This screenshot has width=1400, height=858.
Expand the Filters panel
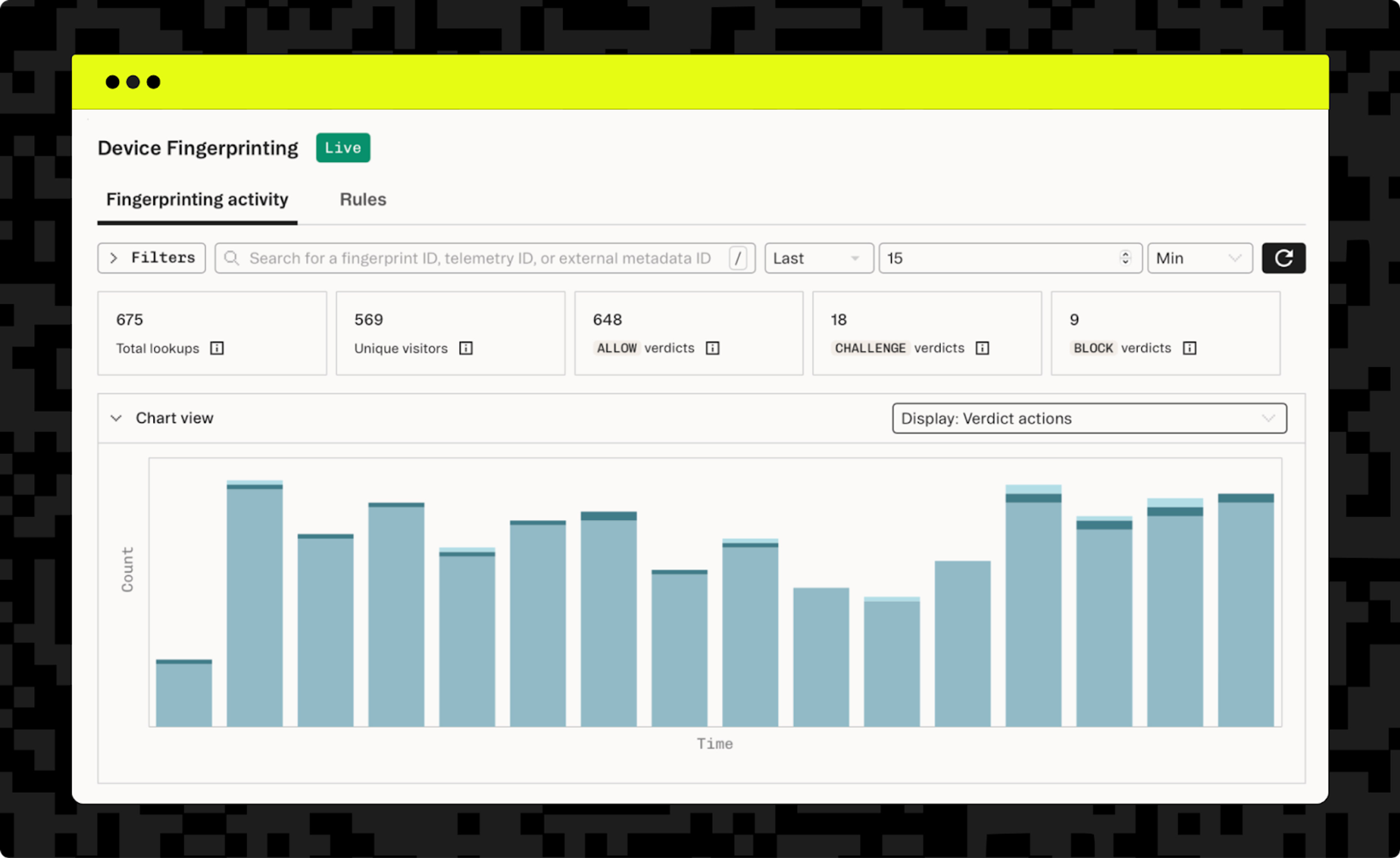(152, 258)
